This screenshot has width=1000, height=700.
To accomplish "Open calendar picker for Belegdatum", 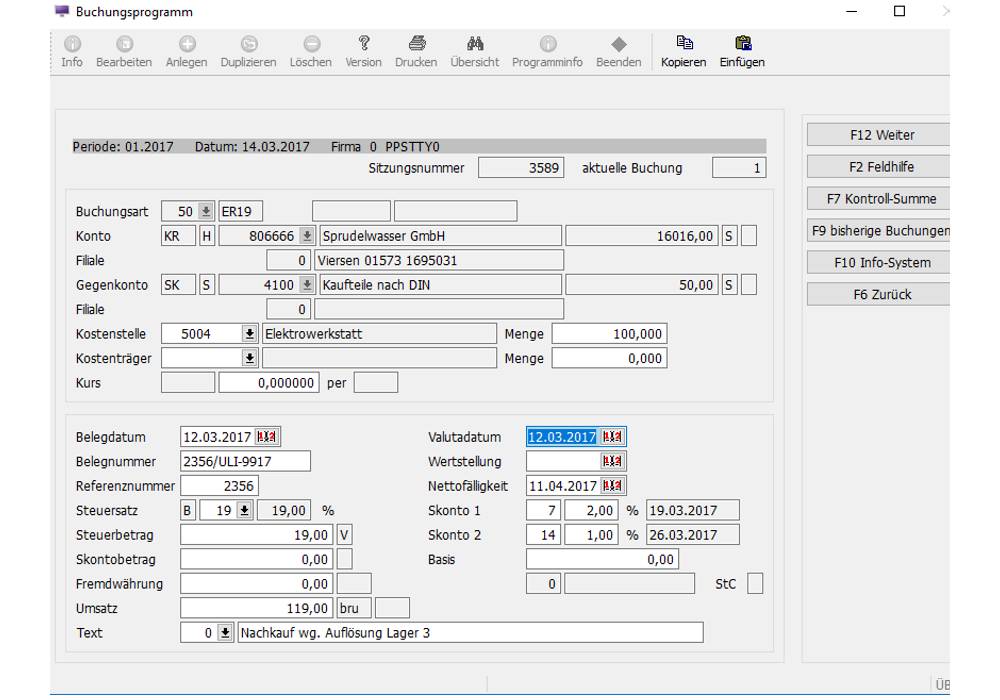I will (x=268, y=437).
